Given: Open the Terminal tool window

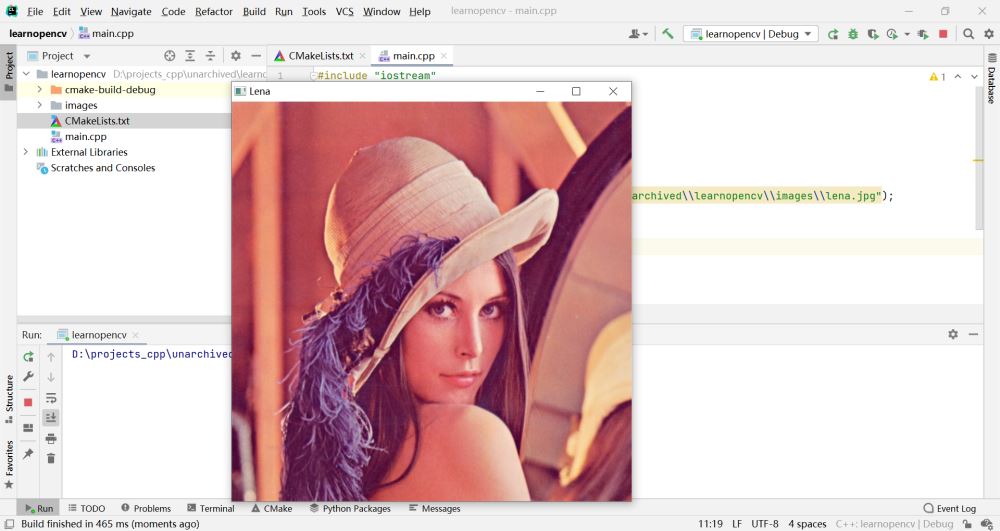Looking at the screenshot, I should pyautogui.click(x=210, y=508).
